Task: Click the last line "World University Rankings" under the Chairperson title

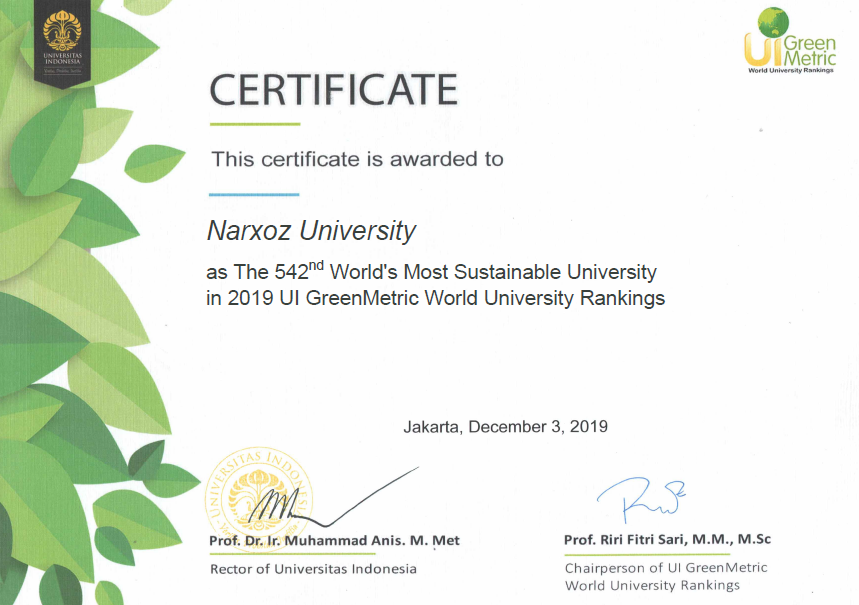Action: pos(652,585)
